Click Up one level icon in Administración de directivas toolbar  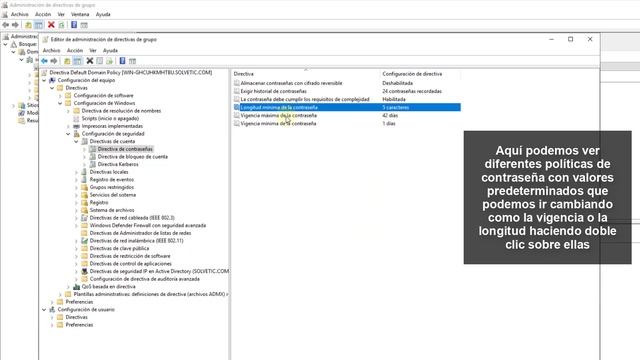pyautogui.click(x=28, y=25)
